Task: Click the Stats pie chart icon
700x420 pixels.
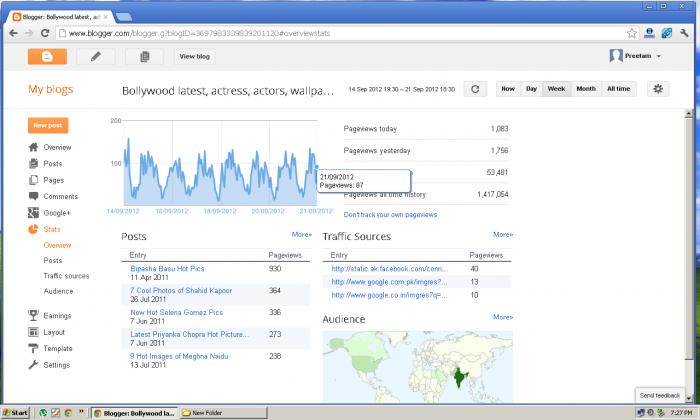Action: pyautogui.click(x=33, y=229)
